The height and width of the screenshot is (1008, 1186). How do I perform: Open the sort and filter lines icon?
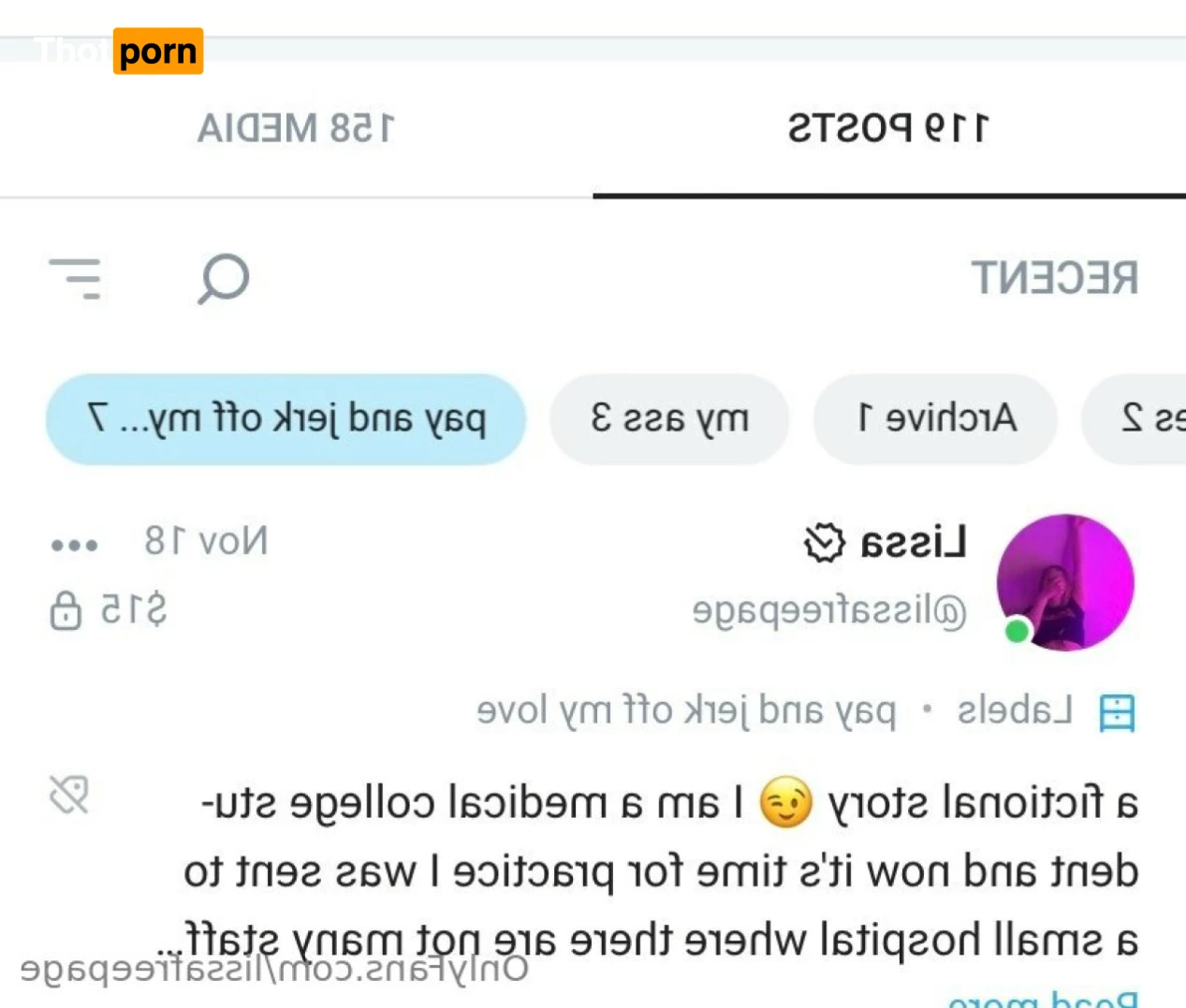click(76, 279)
